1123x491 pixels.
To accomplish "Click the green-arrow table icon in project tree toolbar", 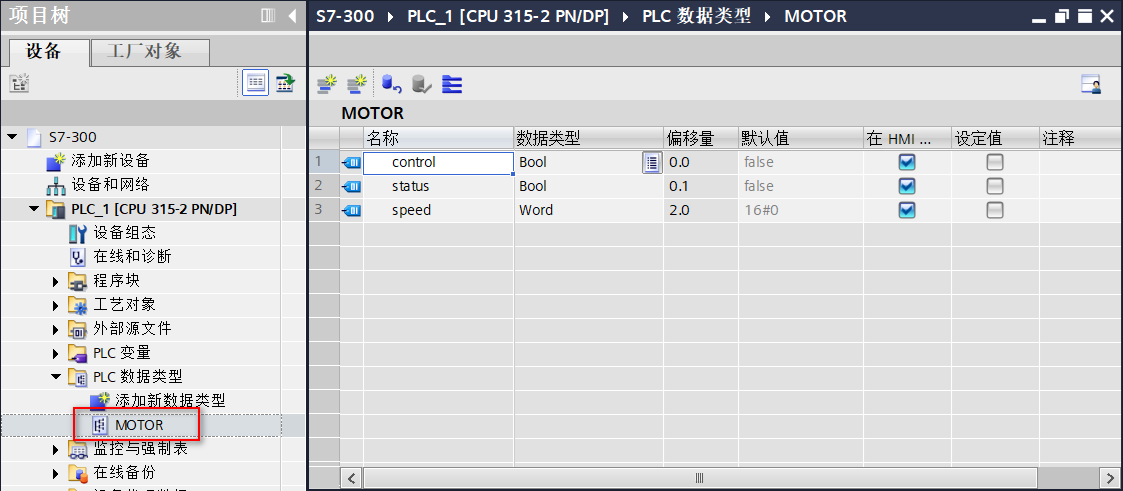I will click(286, 84).
